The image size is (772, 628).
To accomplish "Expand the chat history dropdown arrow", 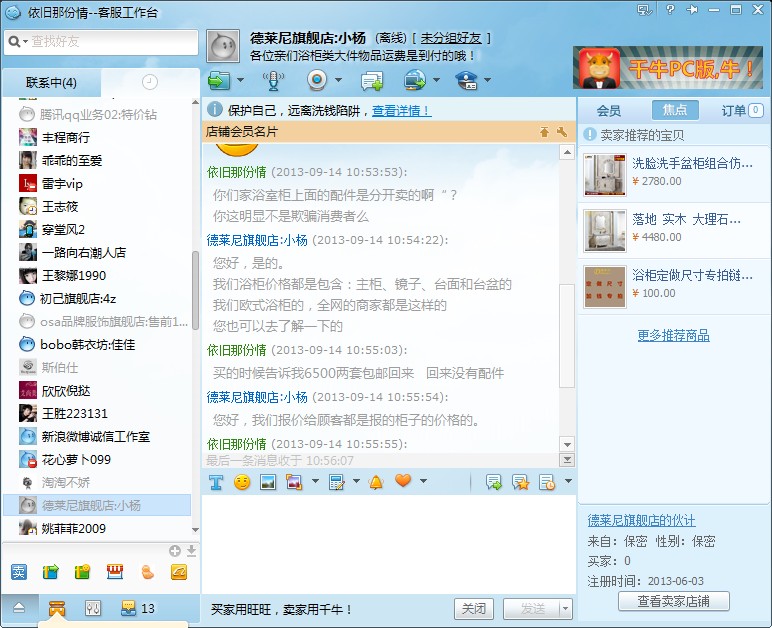I will pyautogui.click(x=568, y=481).
